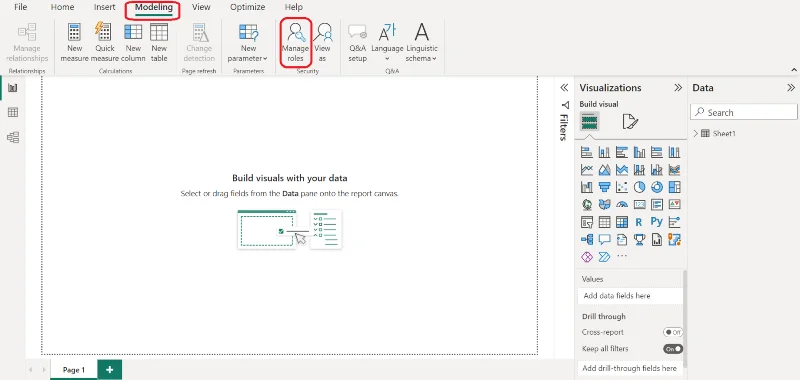Insert a slicer visual

pos(587,222)
